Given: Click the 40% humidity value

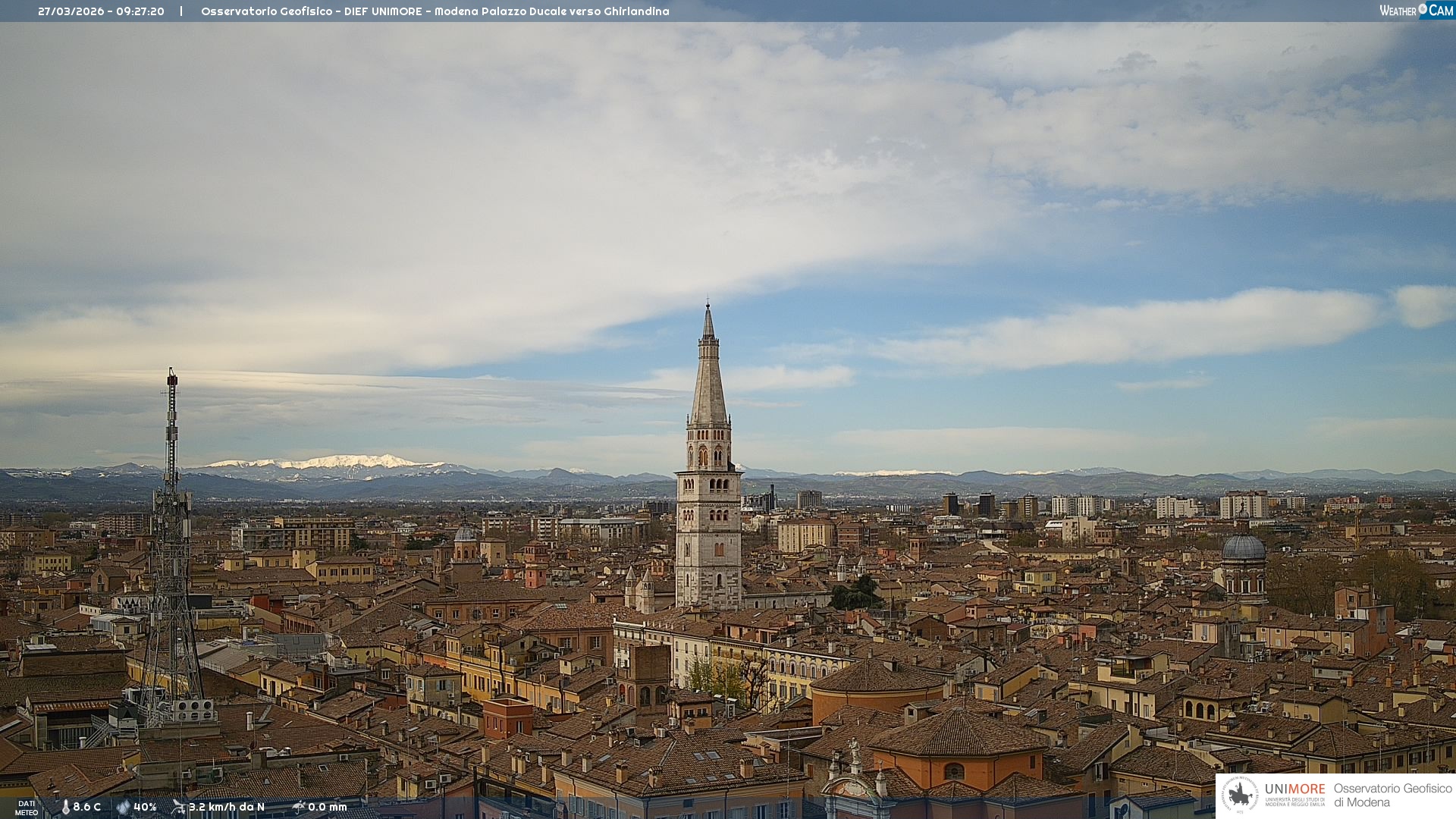Looking at the screenshot, I should (145, 808).
